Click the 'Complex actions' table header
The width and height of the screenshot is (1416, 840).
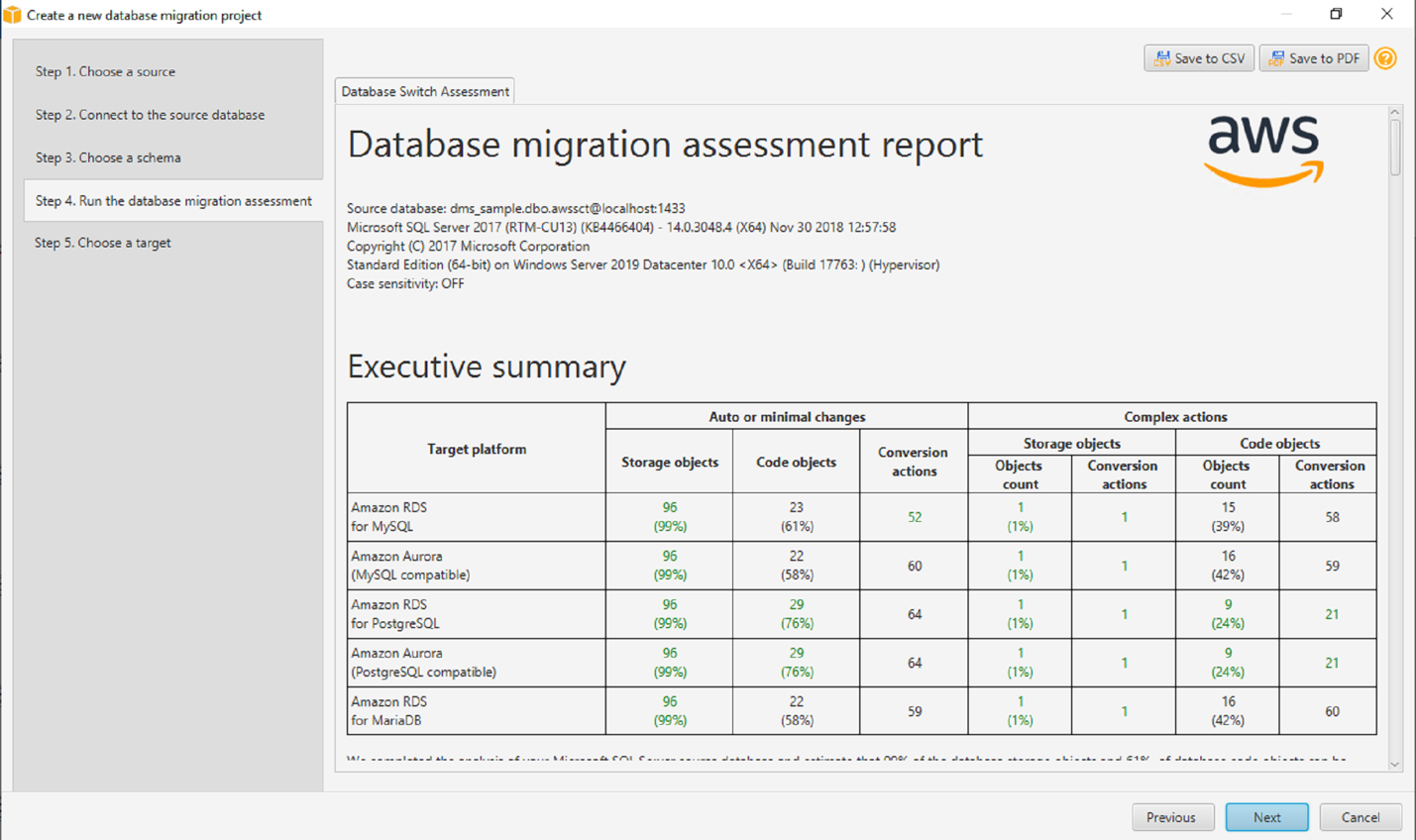point(1175,417)
